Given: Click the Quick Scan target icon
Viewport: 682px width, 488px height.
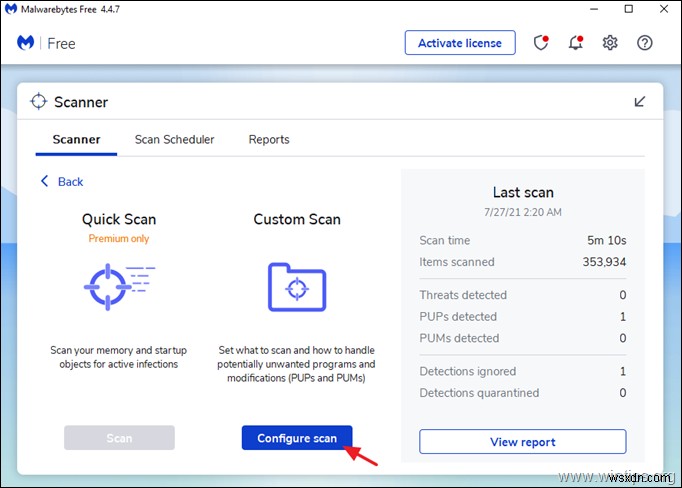Looking at the screenshot, I should pyautogui.click(x=119, y=287).
